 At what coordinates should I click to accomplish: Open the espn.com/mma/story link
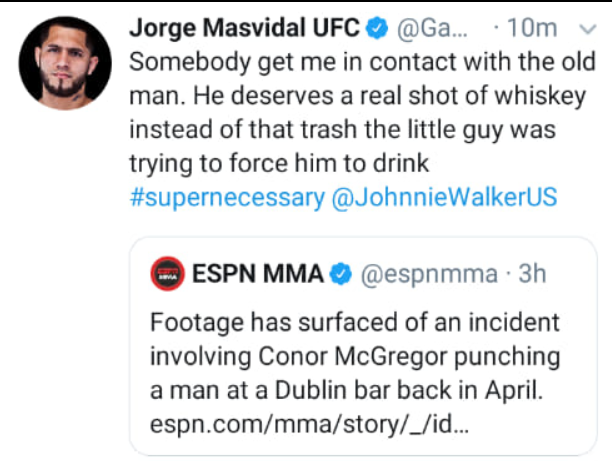308,425
